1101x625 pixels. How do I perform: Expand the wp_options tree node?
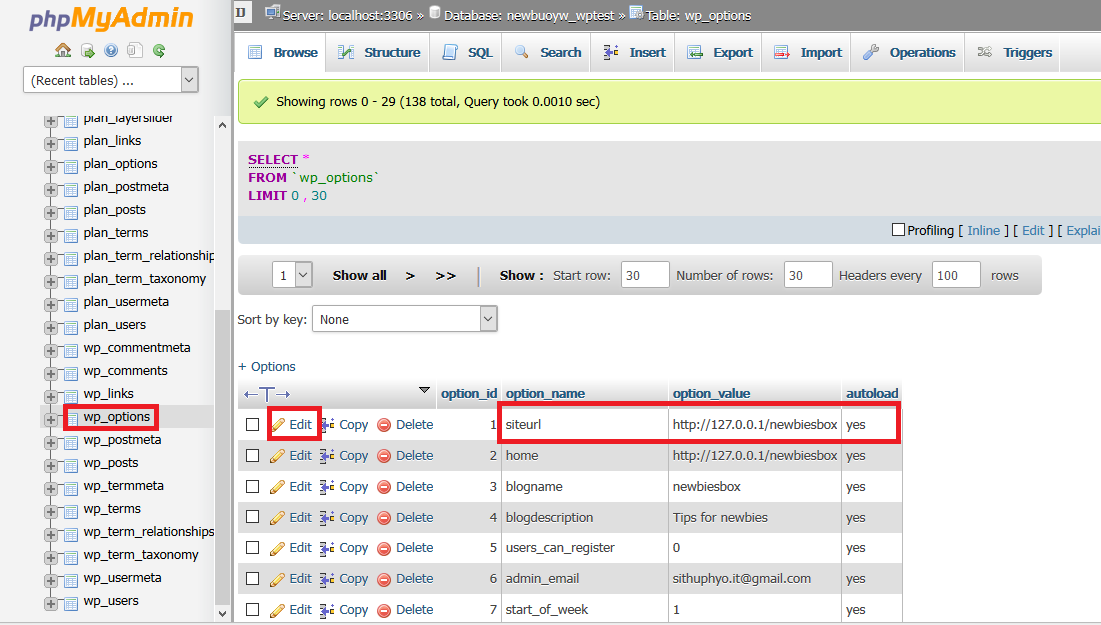click(51, 419)
